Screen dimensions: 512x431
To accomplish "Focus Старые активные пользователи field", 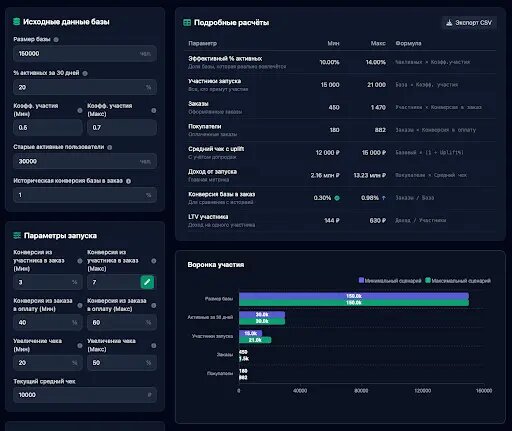I will pos(85,161).
